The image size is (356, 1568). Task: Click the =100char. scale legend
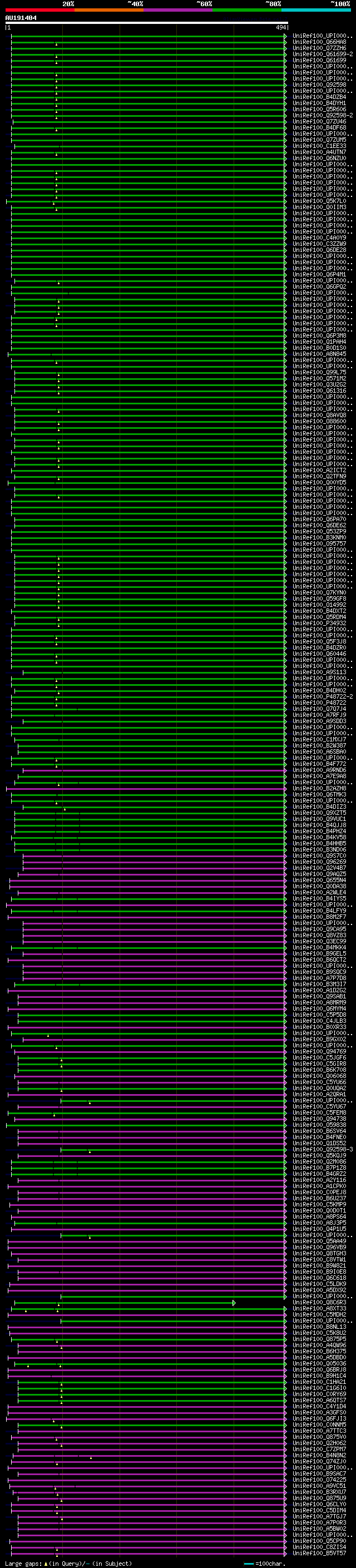(x=271, y=1563)
